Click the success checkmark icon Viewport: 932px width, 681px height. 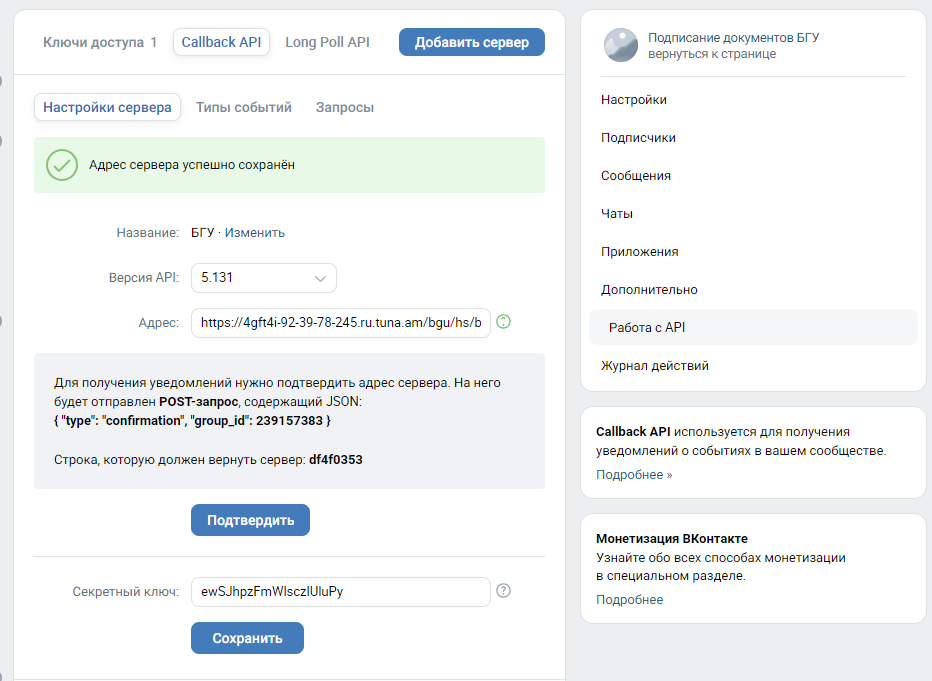(62, 165)
